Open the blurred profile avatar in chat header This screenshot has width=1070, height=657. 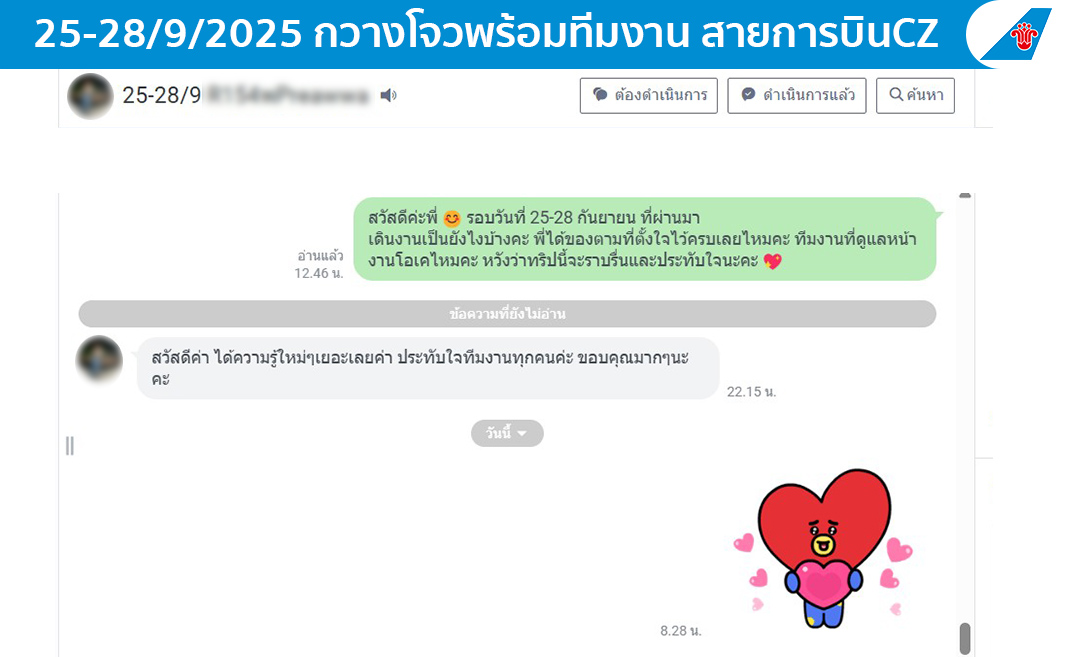[90, 96]
